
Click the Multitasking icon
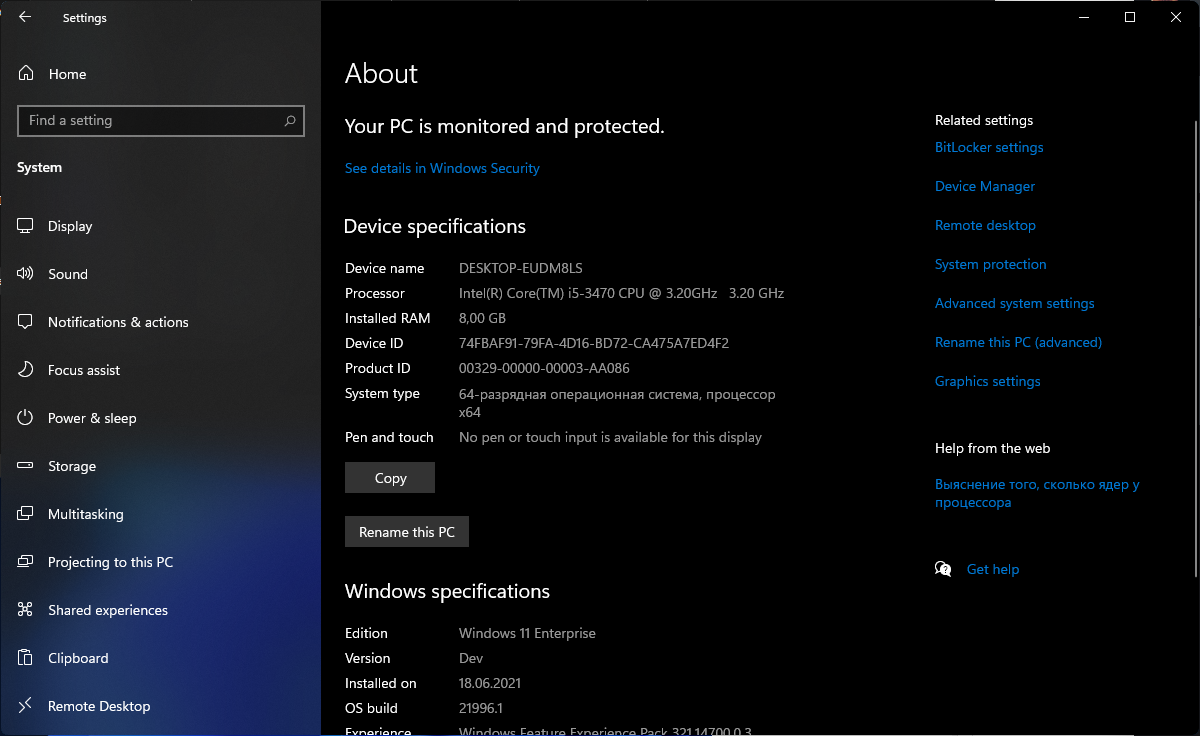pos(27,514)
